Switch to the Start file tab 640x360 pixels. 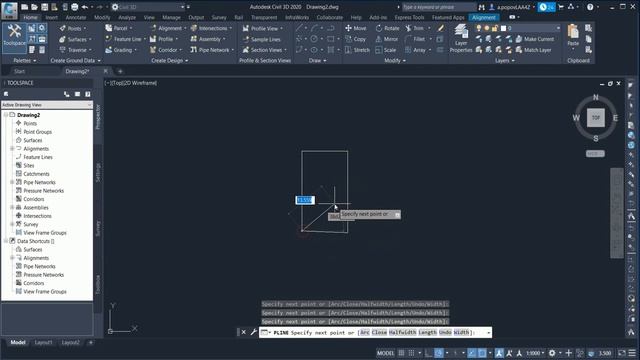[x=19, y=71]
